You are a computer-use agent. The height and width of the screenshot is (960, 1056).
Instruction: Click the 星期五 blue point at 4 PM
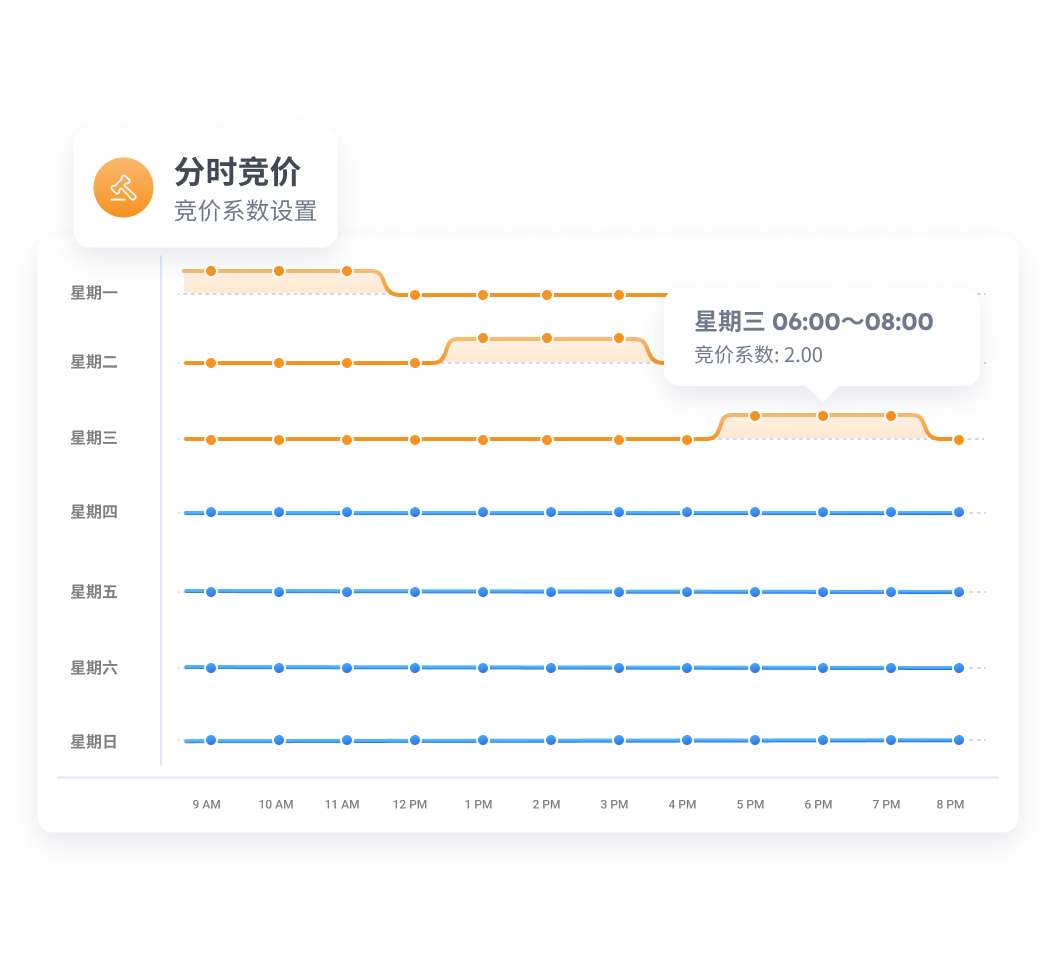pos(687,592)
